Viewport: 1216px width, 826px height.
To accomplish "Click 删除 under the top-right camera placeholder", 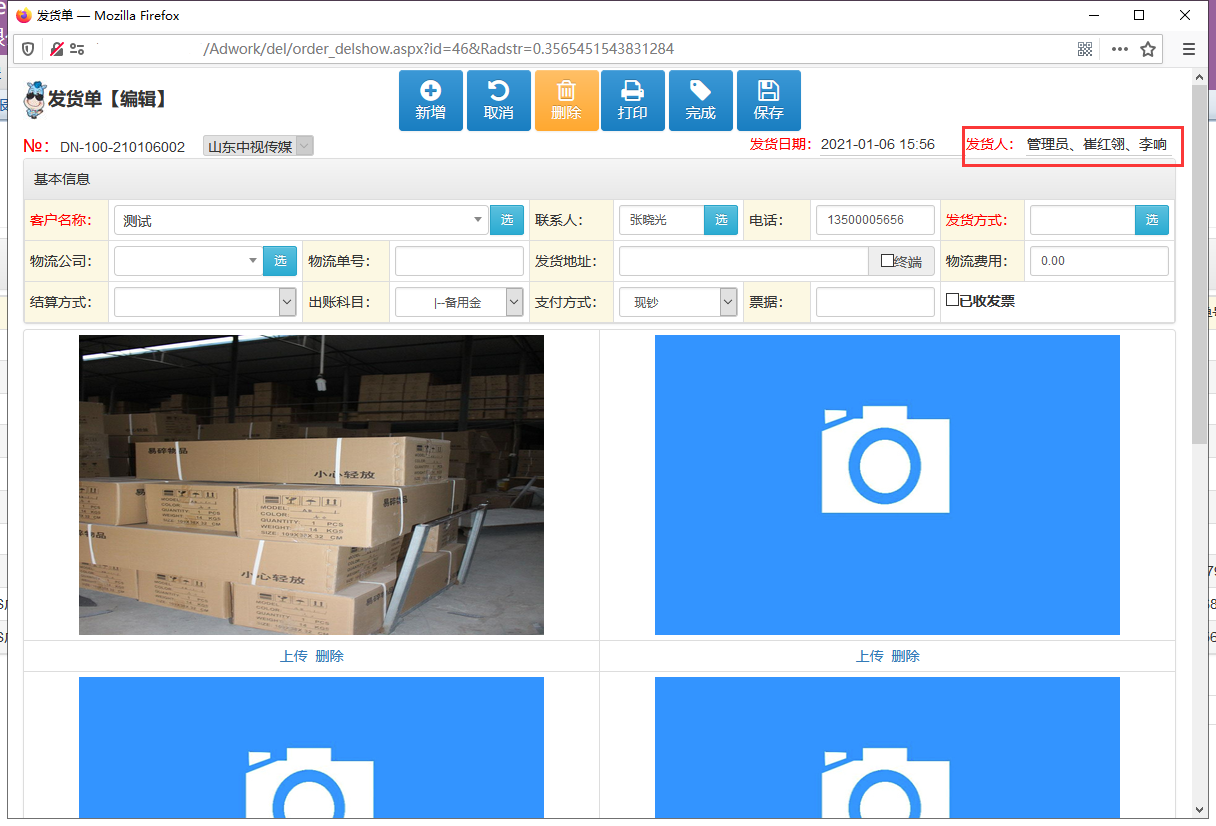I will tap(906, 656).
